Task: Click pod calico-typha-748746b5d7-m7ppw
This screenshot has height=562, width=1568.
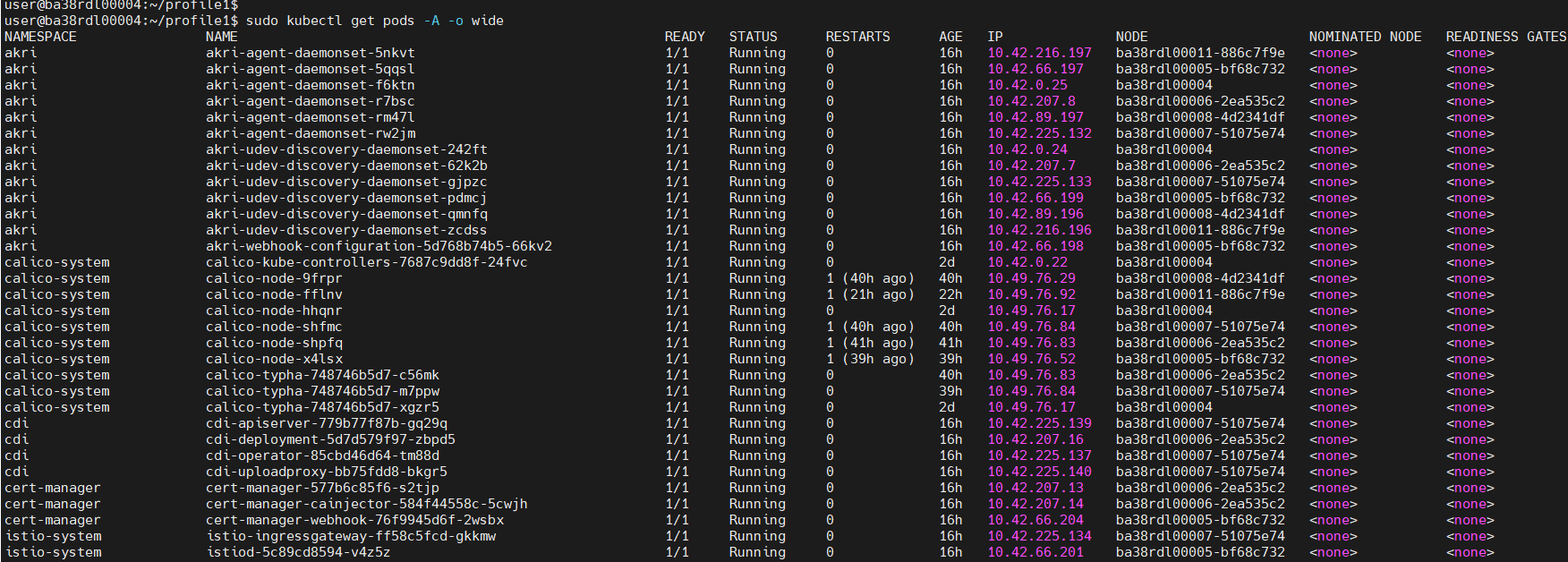Action: (322, 391)
